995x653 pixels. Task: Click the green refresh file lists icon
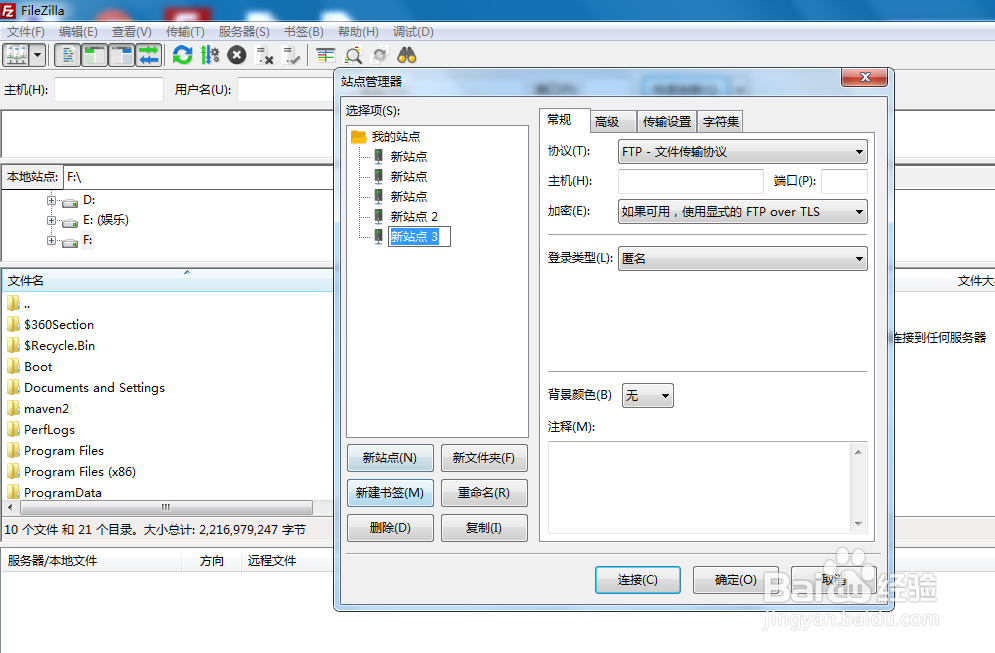click(183, 56)
